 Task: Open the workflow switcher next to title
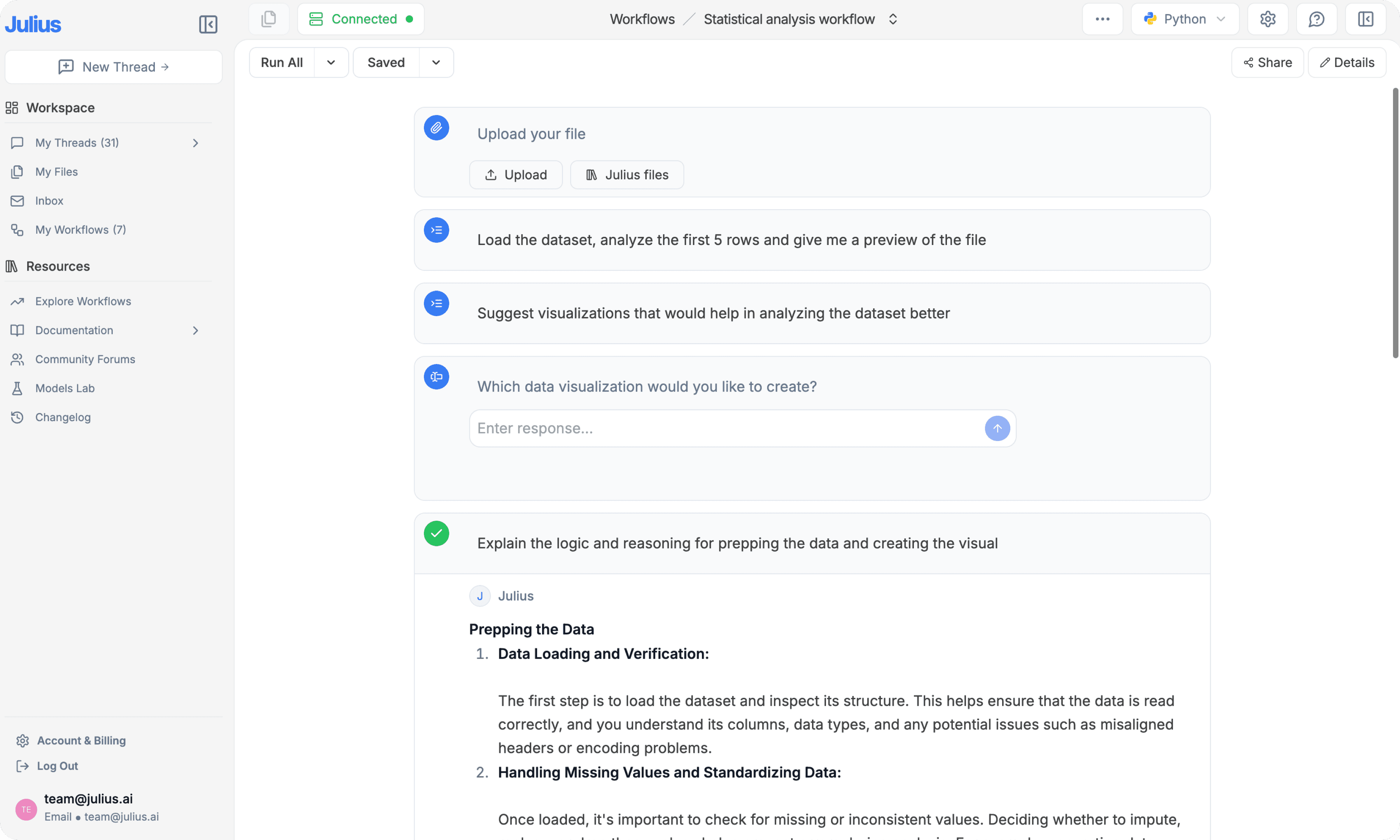point(892,19)
